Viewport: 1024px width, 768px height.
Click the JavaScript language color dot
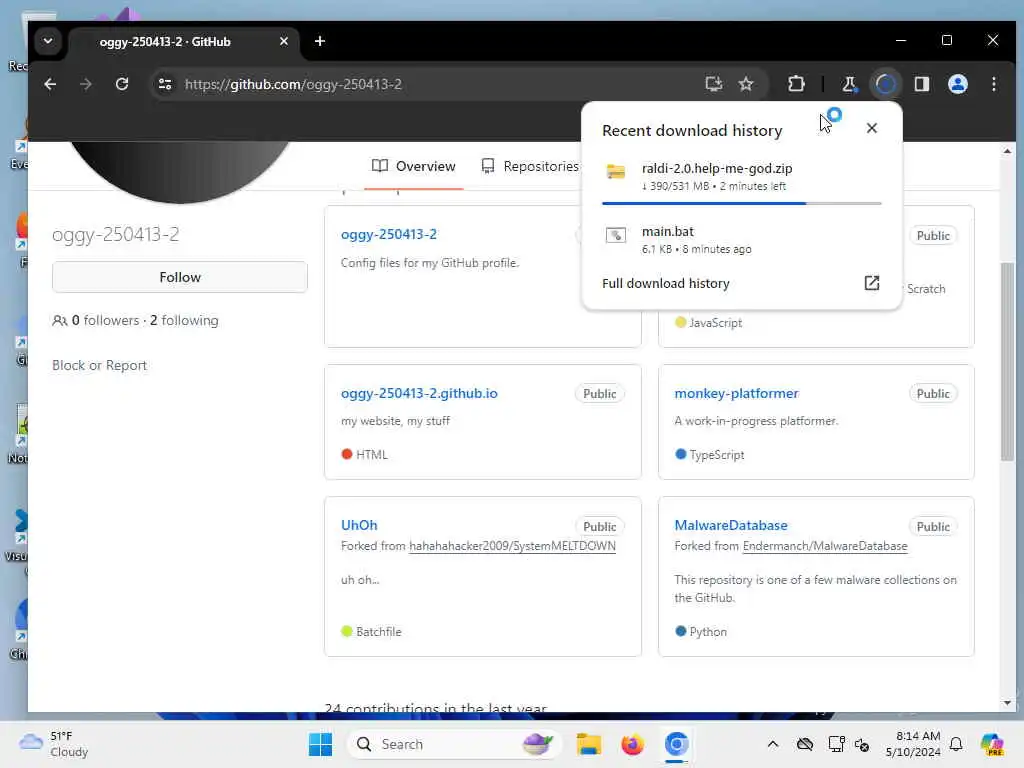click(x=680, y=322)
